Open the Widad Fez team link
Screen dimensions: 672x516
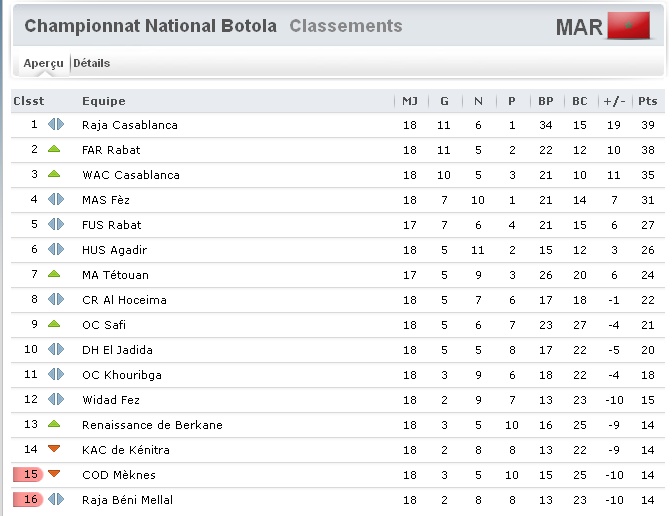coord(111,400)
